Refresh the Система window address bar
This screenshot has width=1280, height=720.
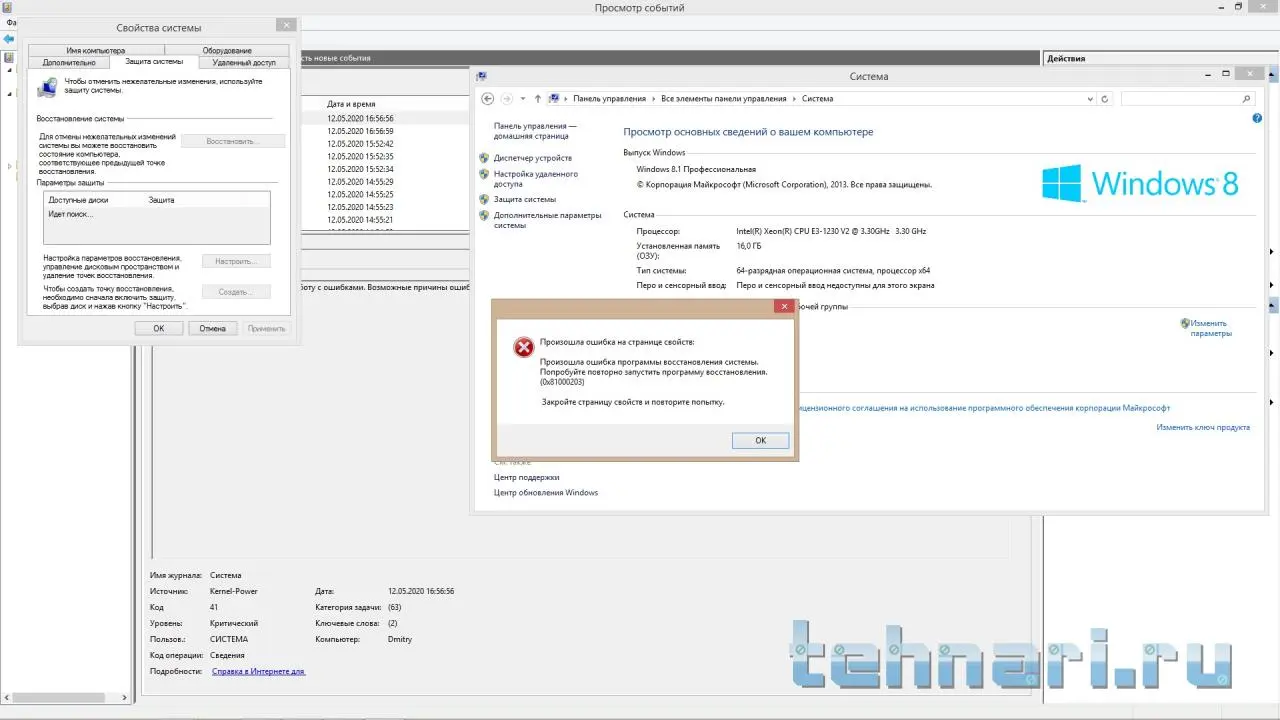tap(1104, 99)
